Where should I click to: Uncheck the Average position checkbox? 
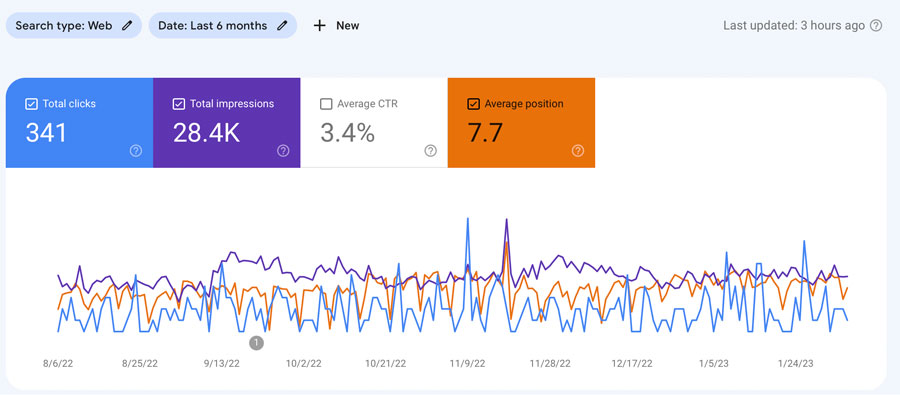click(x=474, y=104)
